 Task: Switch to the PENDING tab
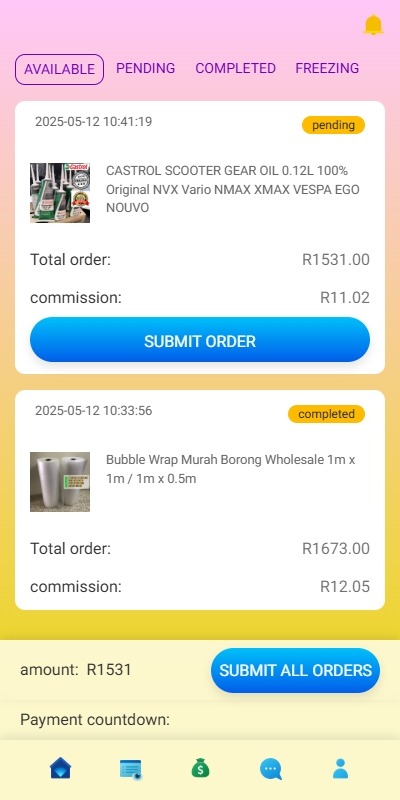click(145, 68)
